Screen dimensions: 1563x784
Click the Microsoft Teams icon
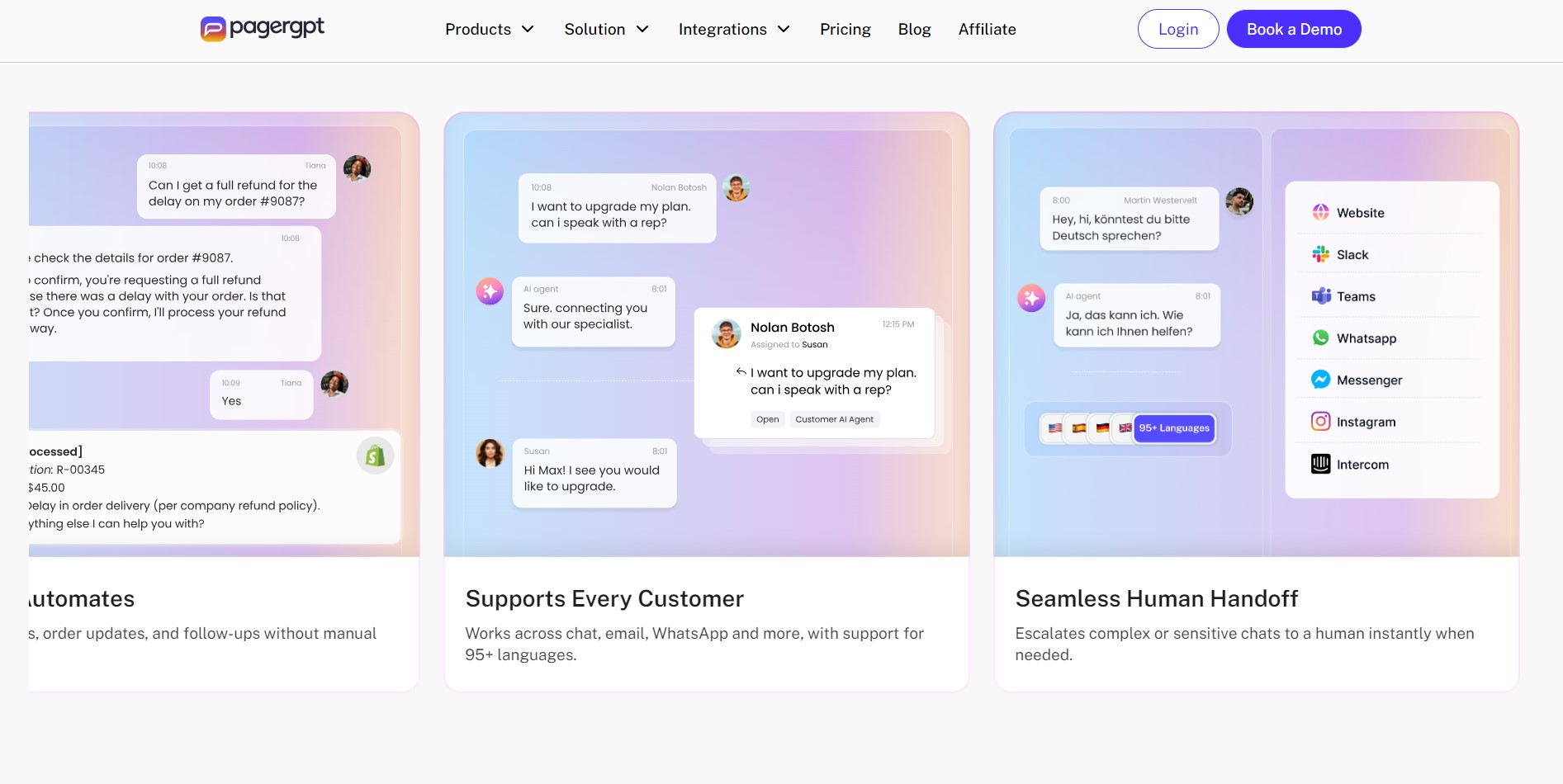coord(1320,296)
